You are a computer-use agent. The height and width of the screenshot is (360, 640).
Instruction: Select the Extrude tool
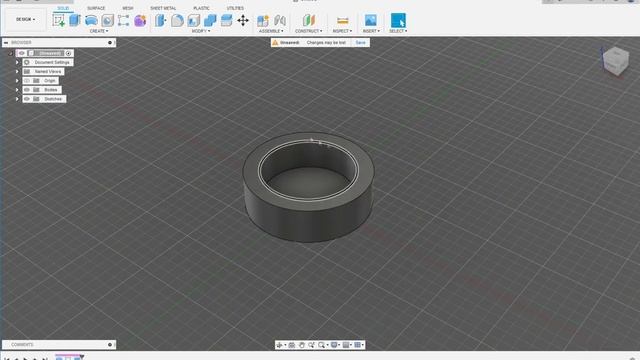[75, 20]
